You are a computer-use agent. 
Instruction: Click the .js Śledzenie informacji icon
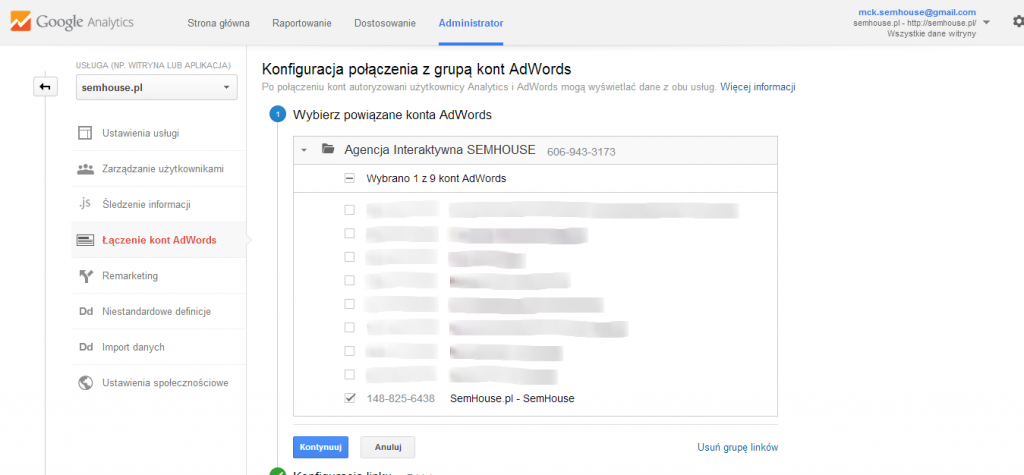point(85,204)
